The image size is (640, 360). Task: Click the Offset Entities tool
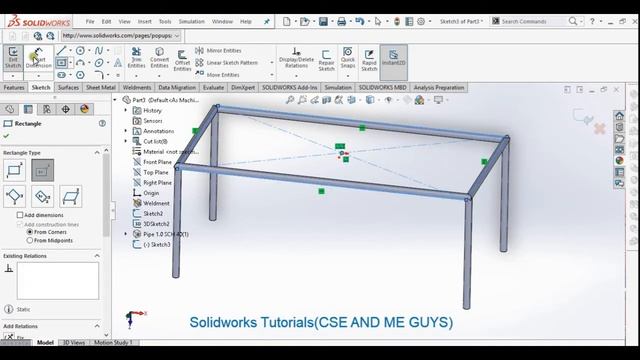tap(182, 60)
